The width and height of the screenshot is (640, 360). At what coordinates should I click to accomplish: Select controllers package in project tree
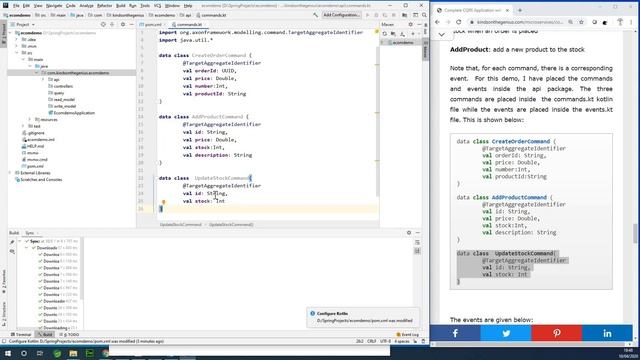(60, 86)
